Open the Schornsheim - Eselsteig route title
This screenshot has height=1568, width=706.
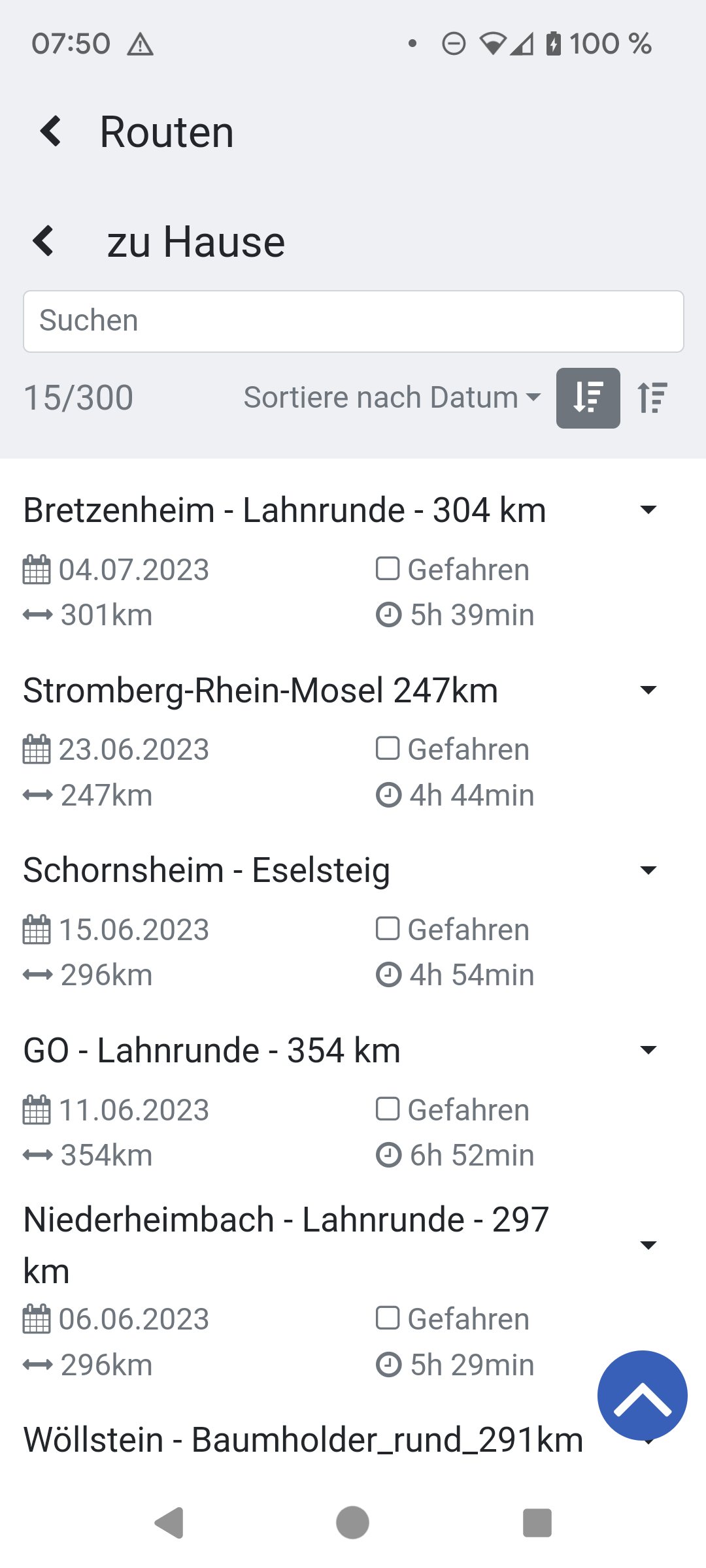207,870
